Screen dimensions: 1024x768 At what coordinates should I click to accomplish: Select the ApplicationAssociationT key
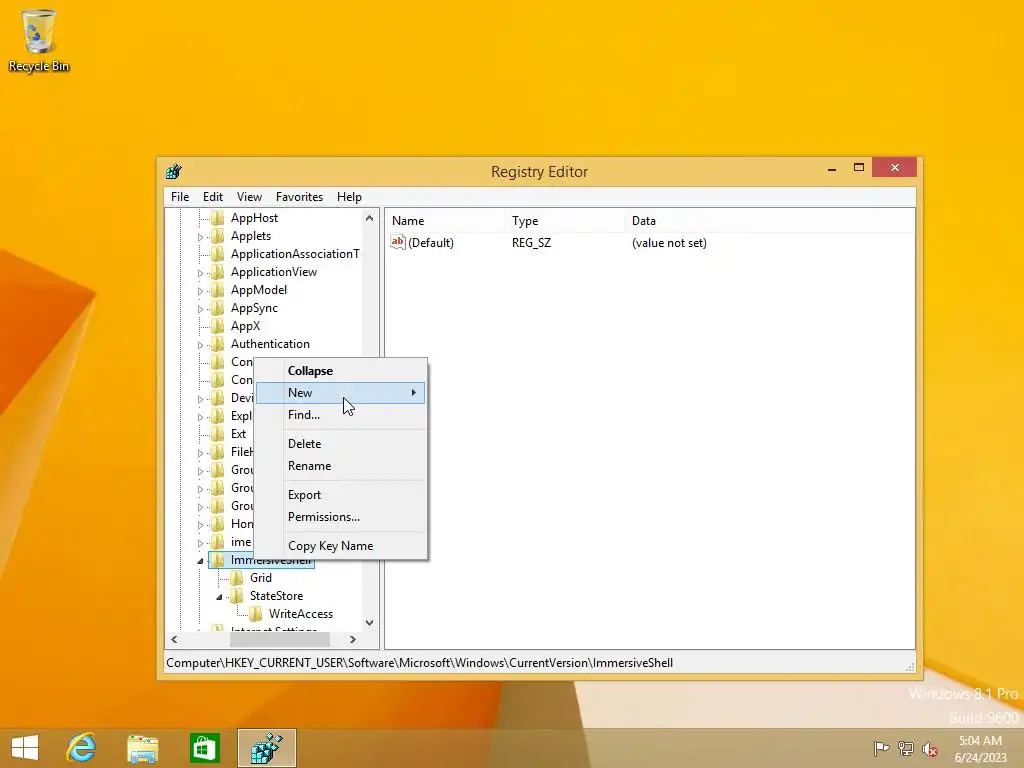point(295,254)
